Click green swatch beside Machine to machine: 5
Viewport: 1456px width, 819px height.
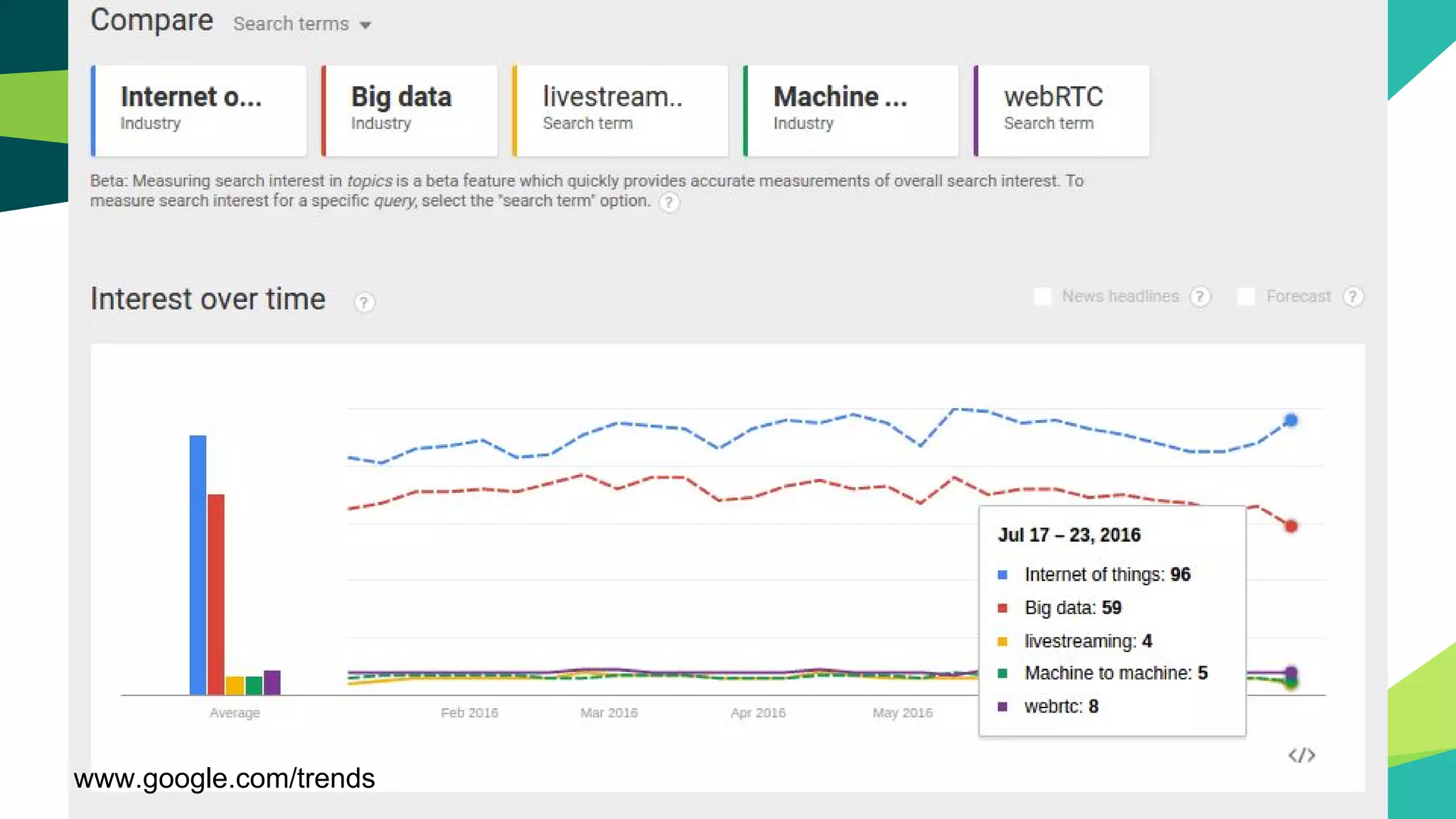click(x=1002, y=673)
